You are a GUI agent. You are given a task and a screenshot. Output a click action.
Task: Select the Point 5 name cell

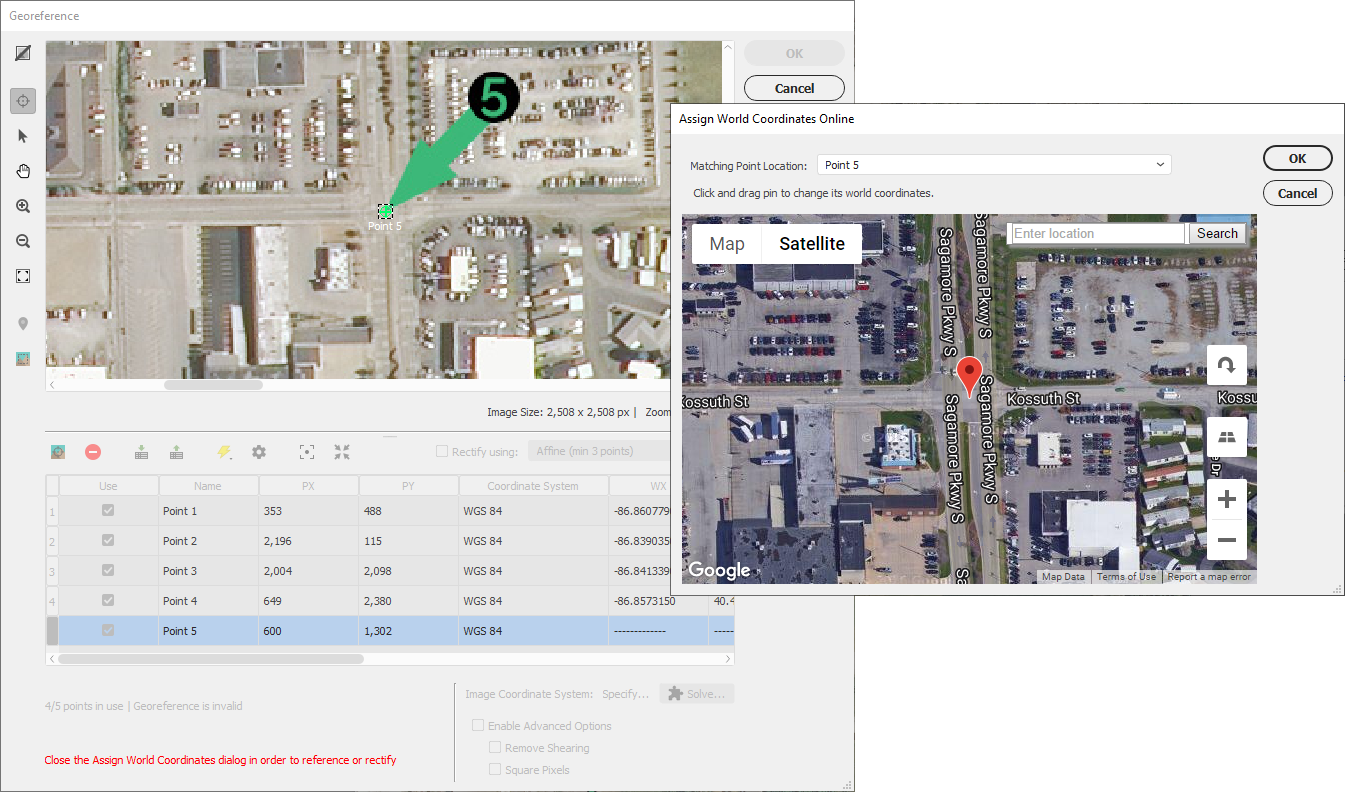click(x=208, y=630)
